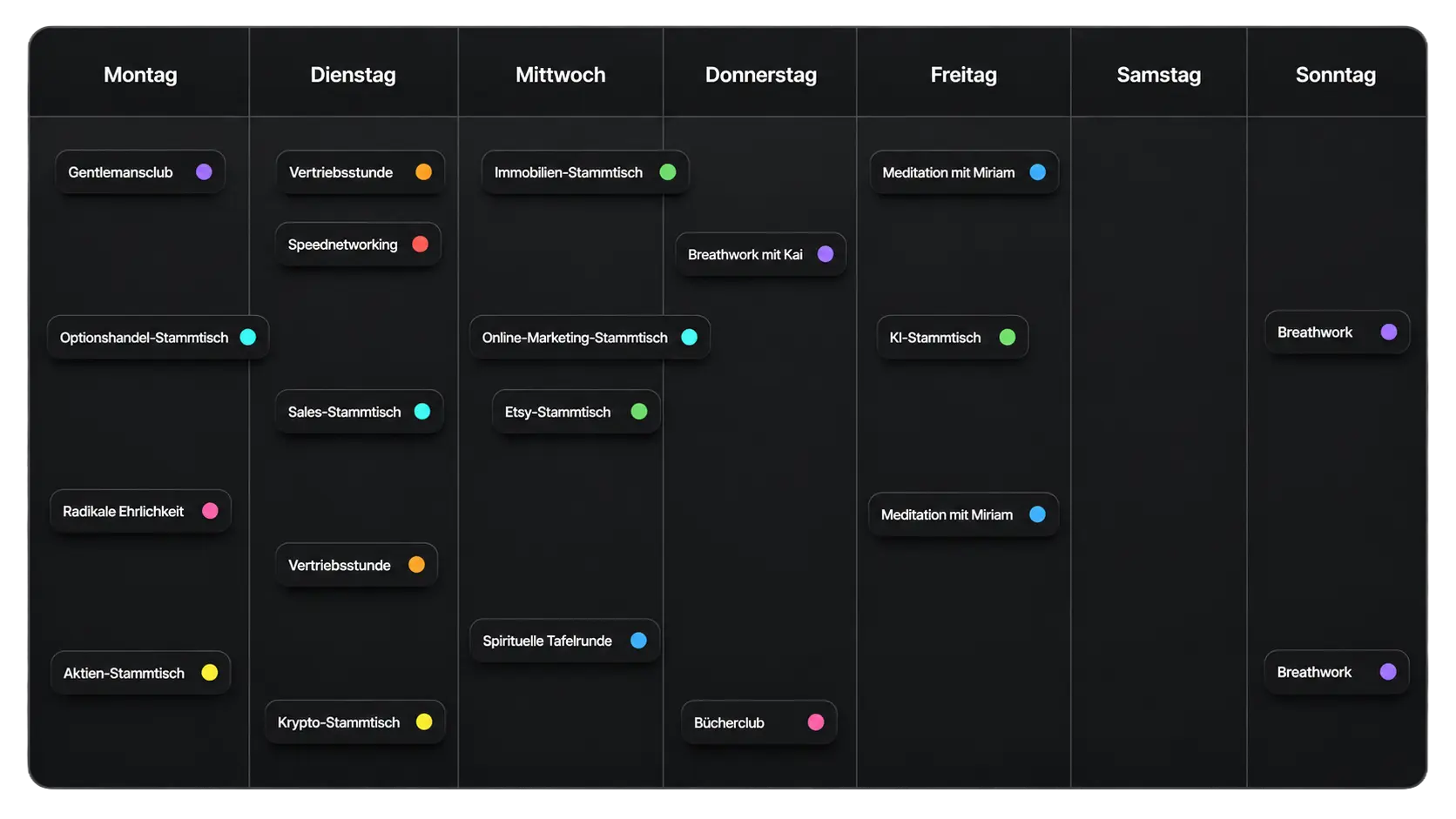Select the KI-Stammtisch event on Freitag

coord(953,338)
